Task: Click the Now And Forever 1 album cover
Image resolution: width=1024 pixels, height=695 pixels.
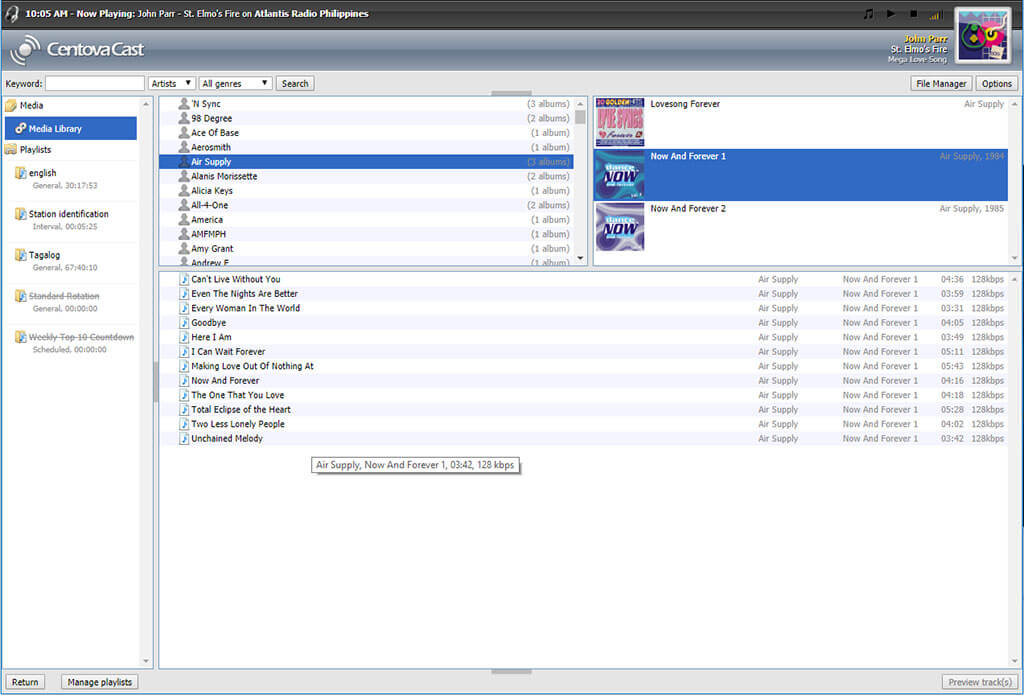Action: click(620, 174)
